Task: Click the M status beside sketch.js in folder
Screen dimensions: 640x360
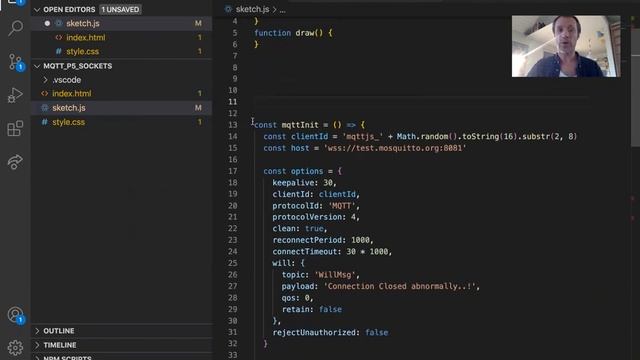Action: click(x=198, y=108)
